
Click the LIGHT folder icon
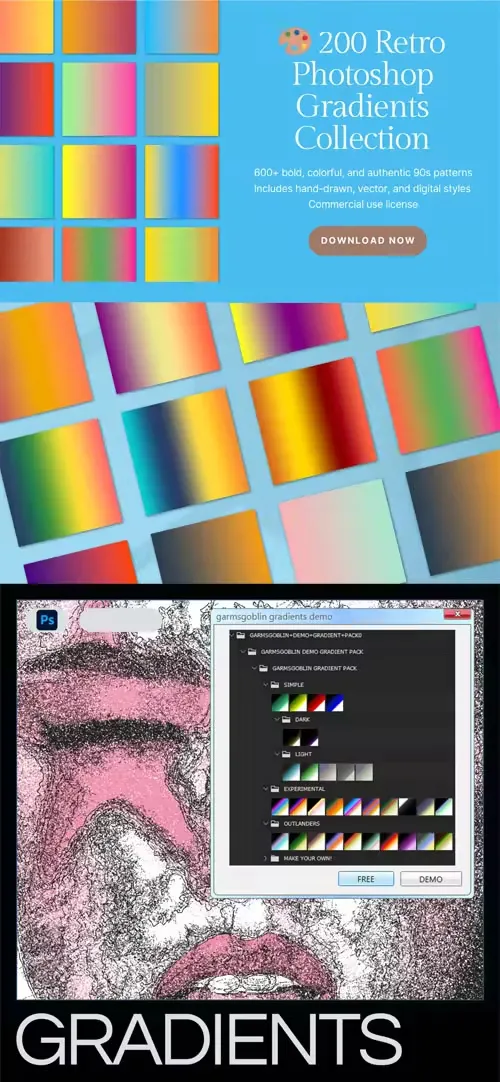tap(286, 754)
